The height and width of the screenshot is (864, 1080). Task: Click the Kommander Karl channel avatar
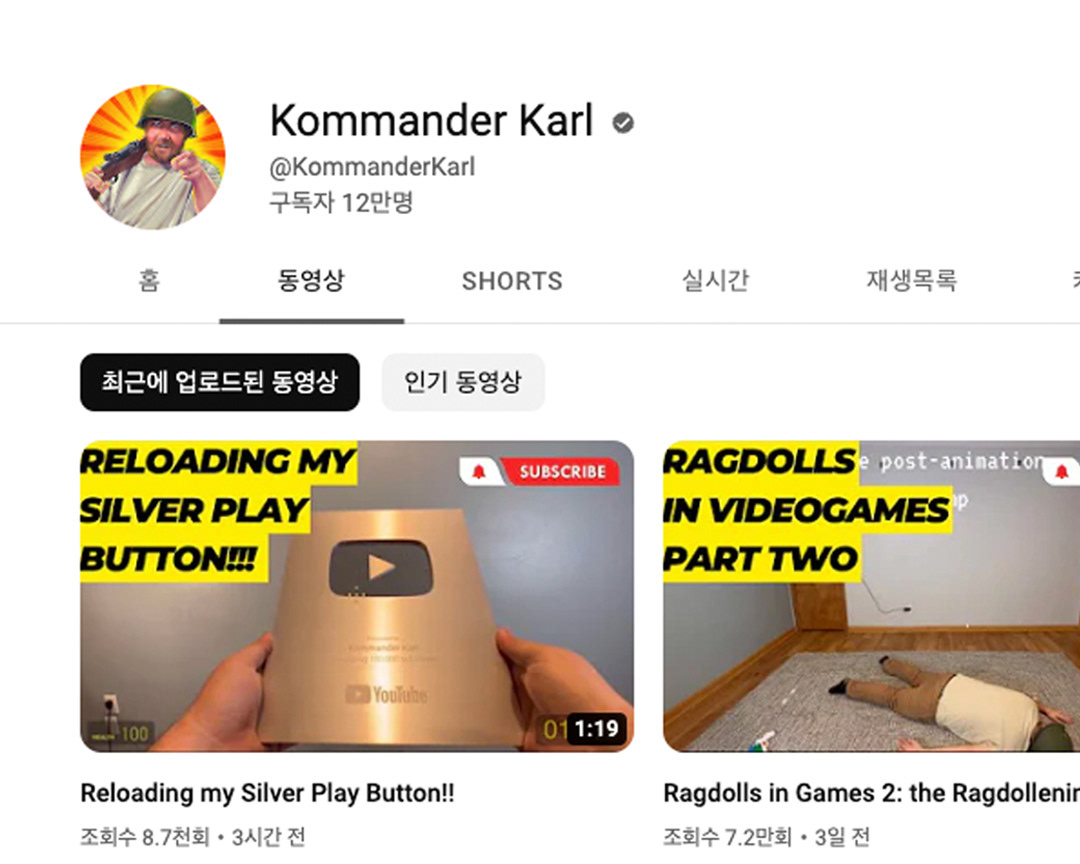point(153,158)
